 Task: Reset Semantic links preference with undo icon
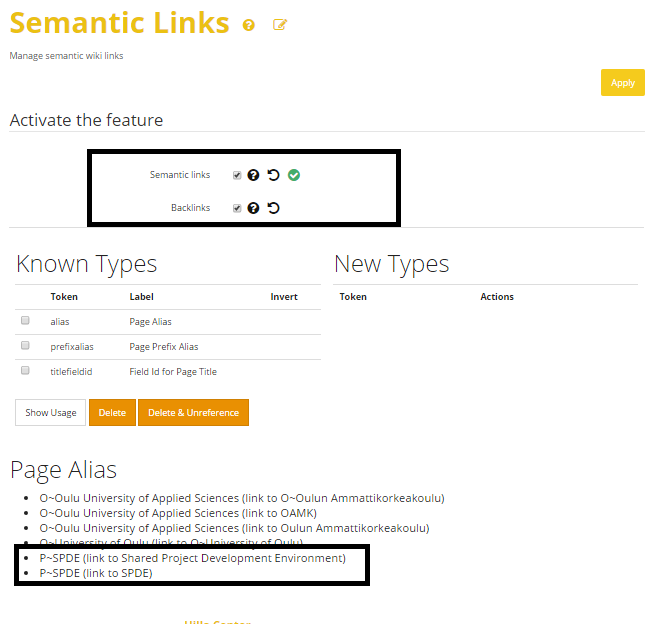pyautogui.click(x=274, y=175)
